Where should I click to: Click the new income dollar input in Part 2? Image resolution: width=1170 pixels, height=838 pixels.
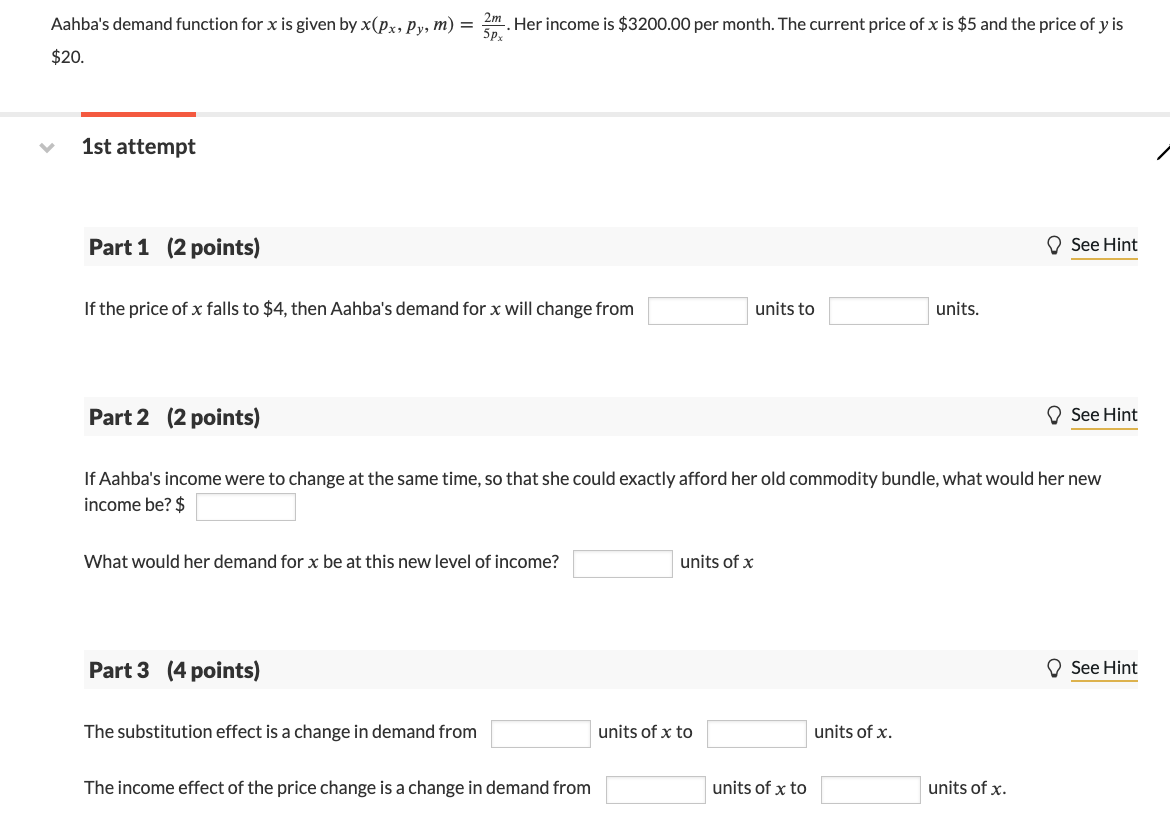(x=245, y=506)
